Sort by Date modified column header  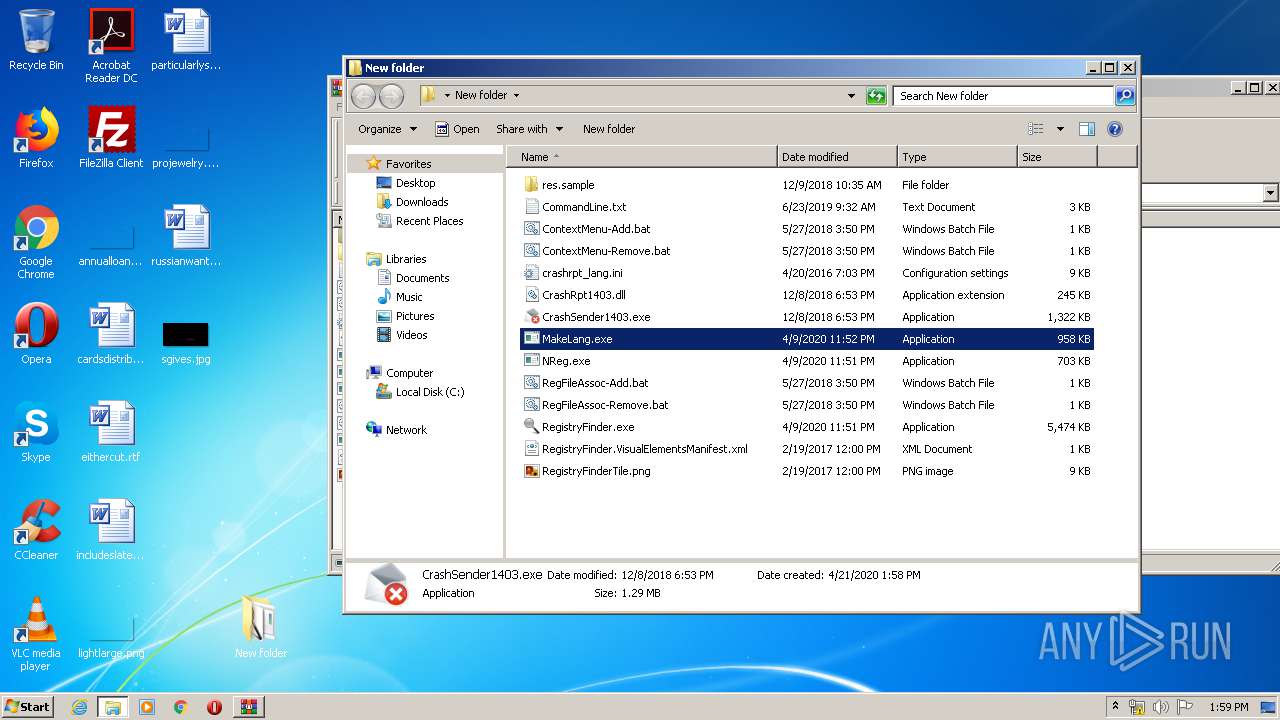pyautogui.click(x=837, y=157)
